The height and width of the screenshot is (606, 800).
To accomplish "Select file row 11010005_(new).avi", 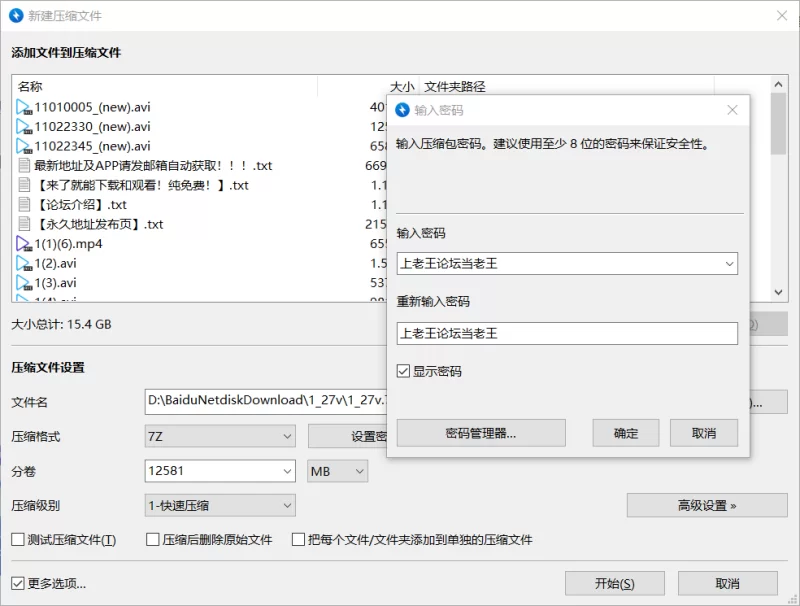I will point(200,107).
